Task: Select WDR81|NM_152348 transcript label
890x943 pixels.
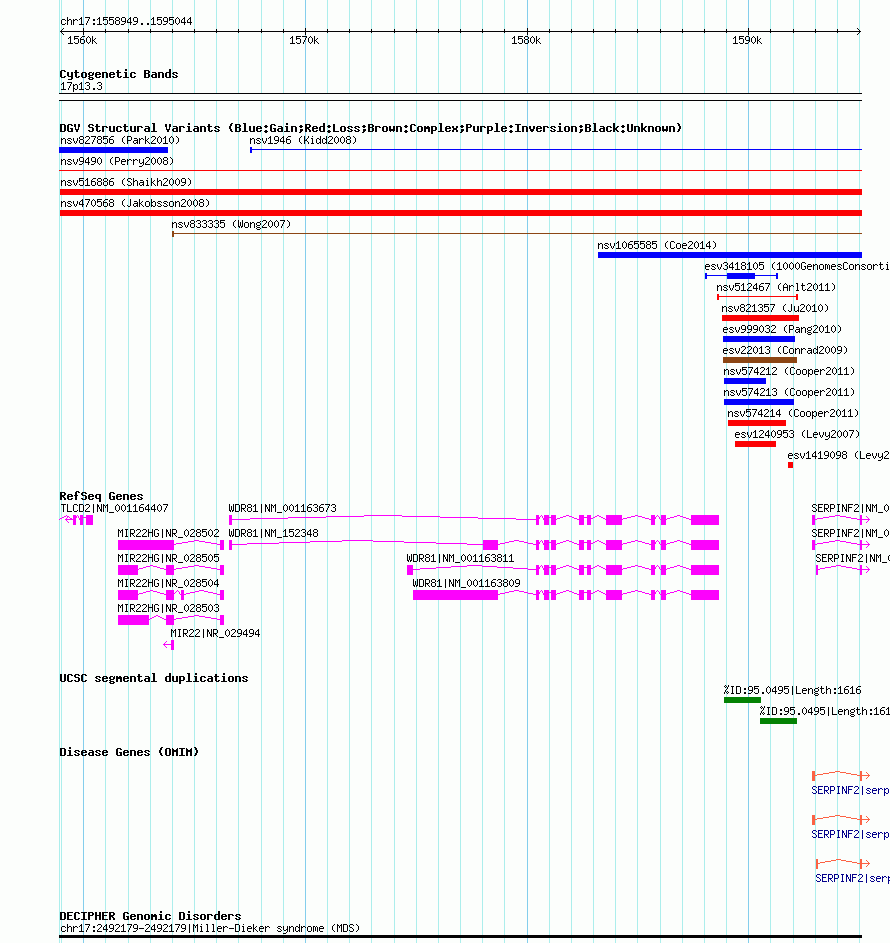Action: 273,533
